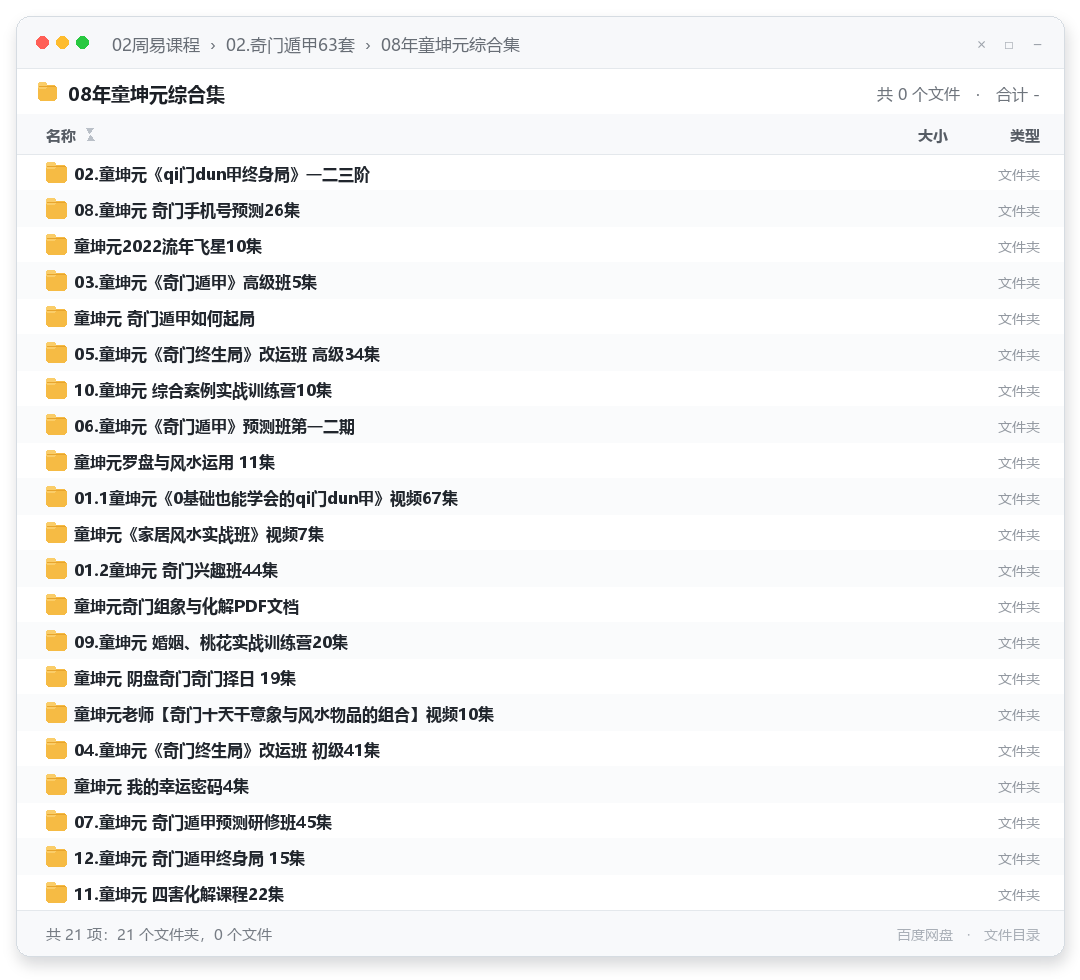Click folder icon of 童坤元罗盘与风水运用 11集
1080x980 pixels.
click(56, 461)
